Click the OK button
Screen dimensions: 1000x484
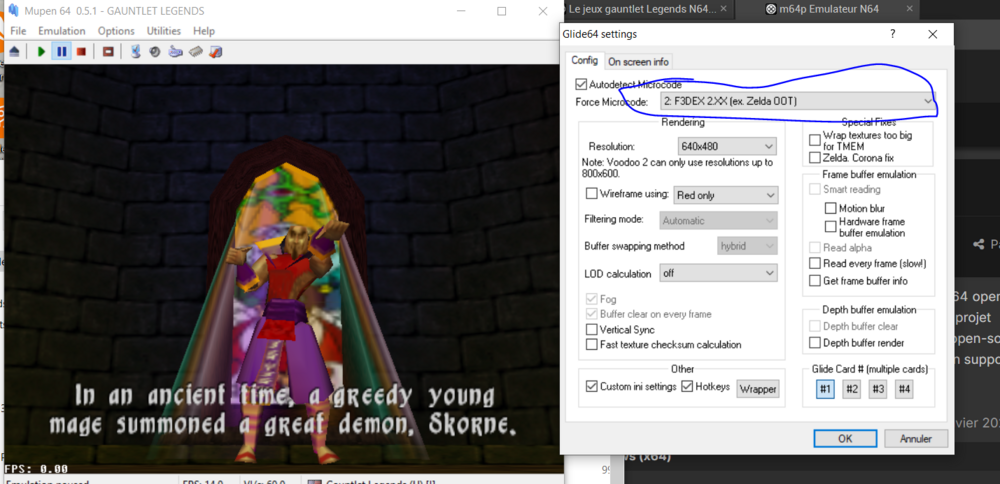845,438
